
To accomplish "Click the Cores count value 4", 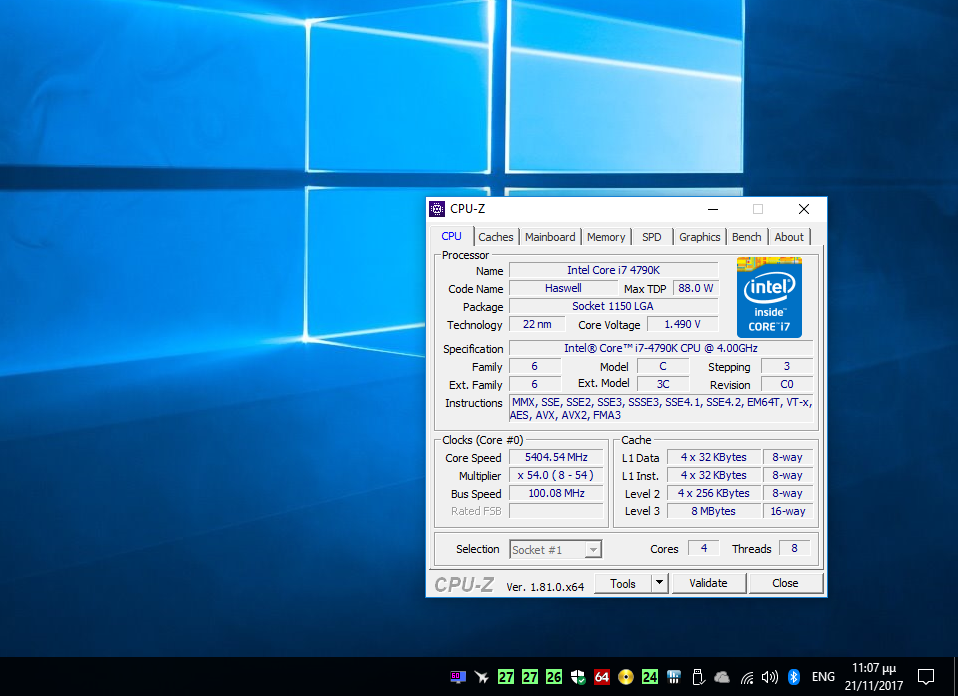I will coord(704,548).
